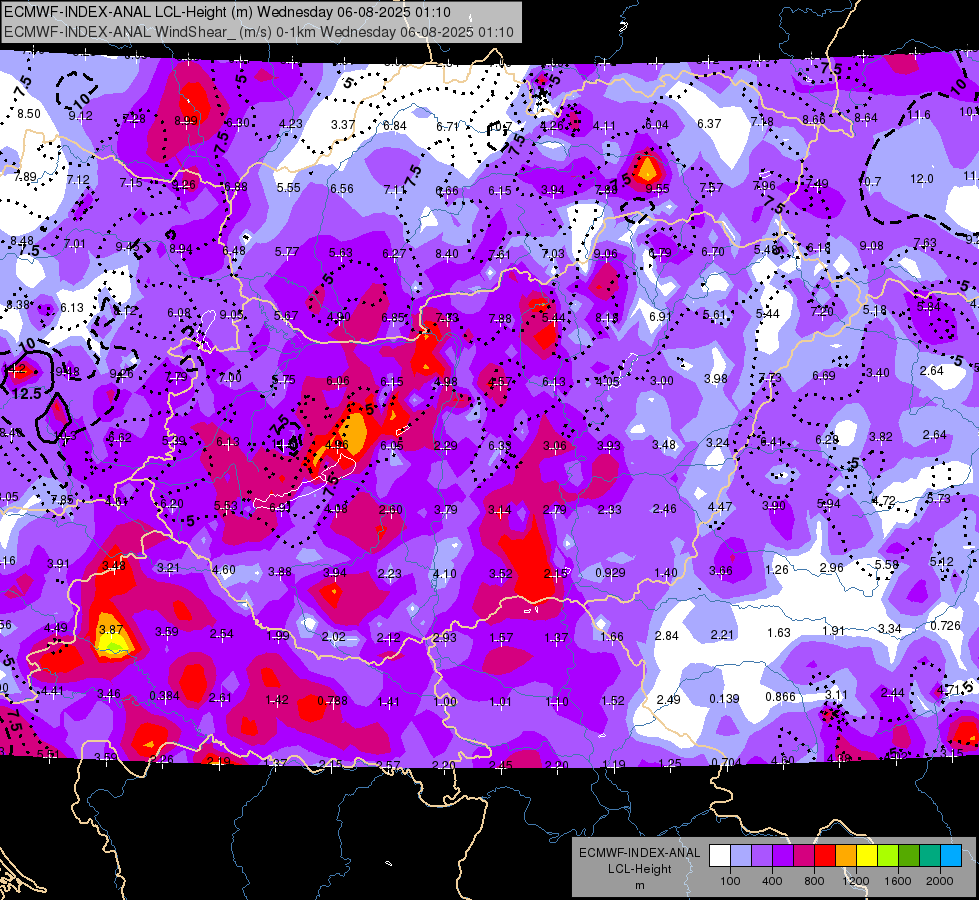This screenshot has height=900, width=979.
Task: Select the white legend swatch above 100
Action: [x=720, y=856]
